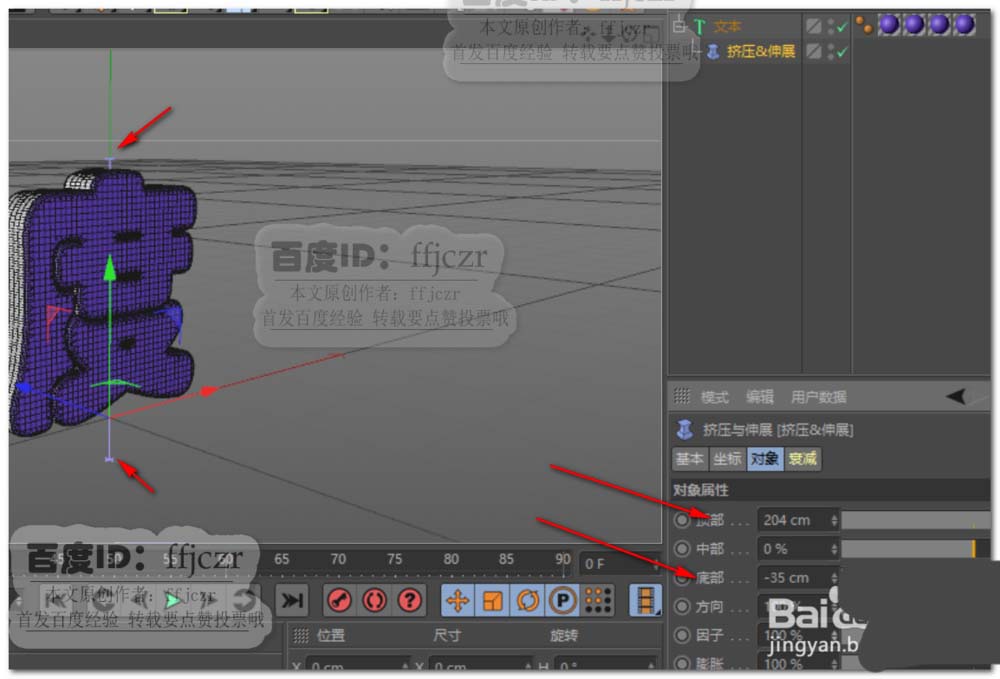Open the filmstrip playback settings icon
Screen dimensions: 1000x679
tap(645, 601)
